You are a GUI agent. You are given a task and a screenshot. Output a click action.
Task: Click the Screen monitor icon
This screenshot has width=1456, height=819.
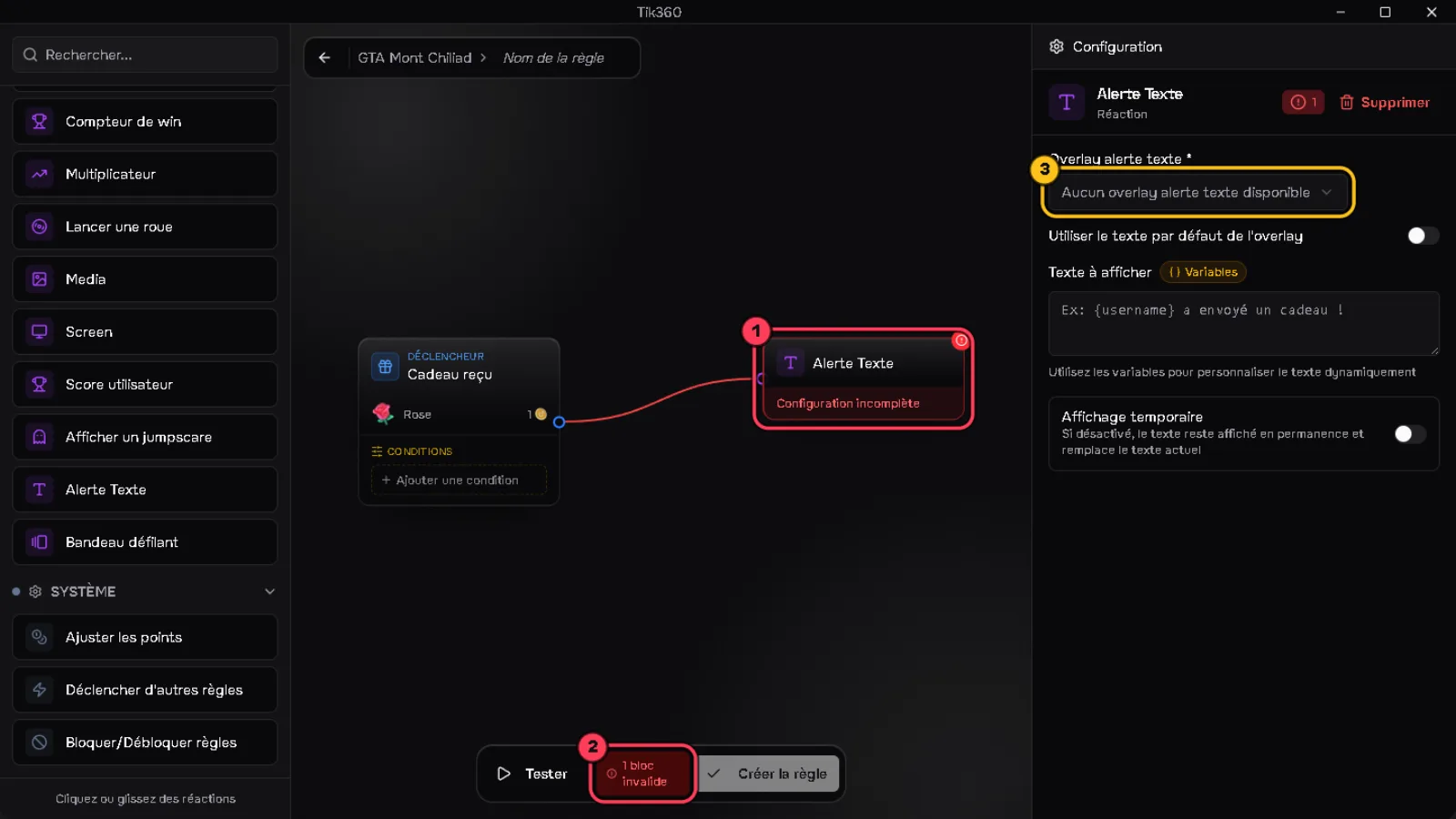39,332
